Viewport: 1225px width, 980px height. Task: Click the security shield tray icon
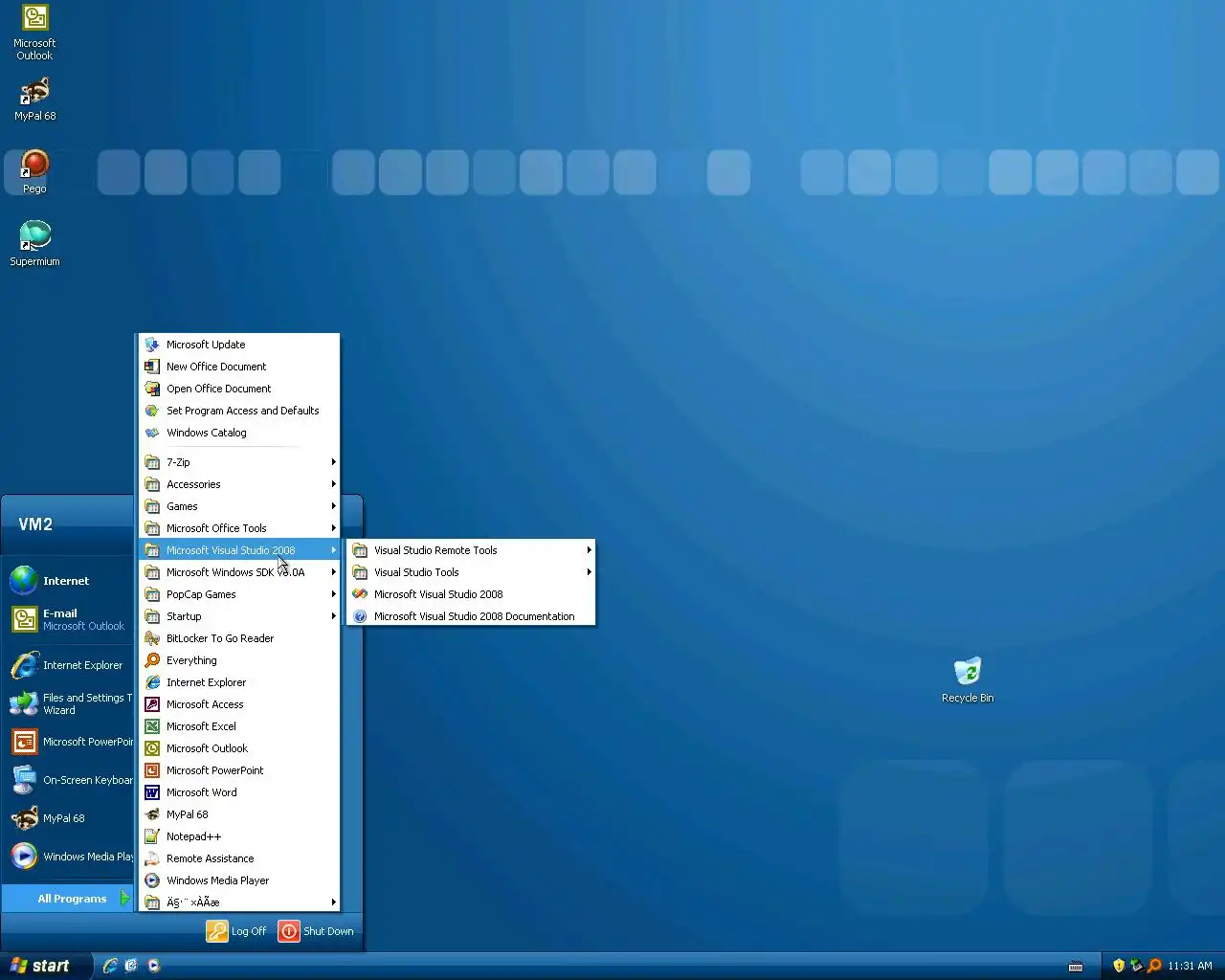point(1119,966)
